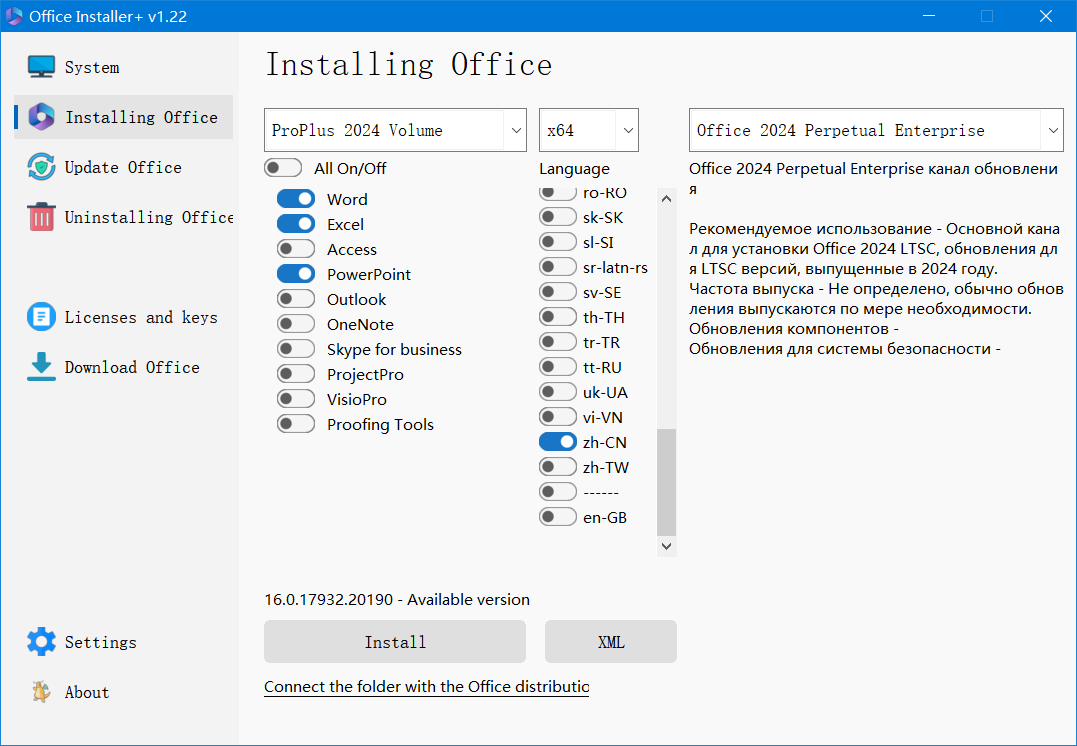This screenshot has height=746, width=1077.
Task: Disable the Word toggle
Action: [296, 199]
